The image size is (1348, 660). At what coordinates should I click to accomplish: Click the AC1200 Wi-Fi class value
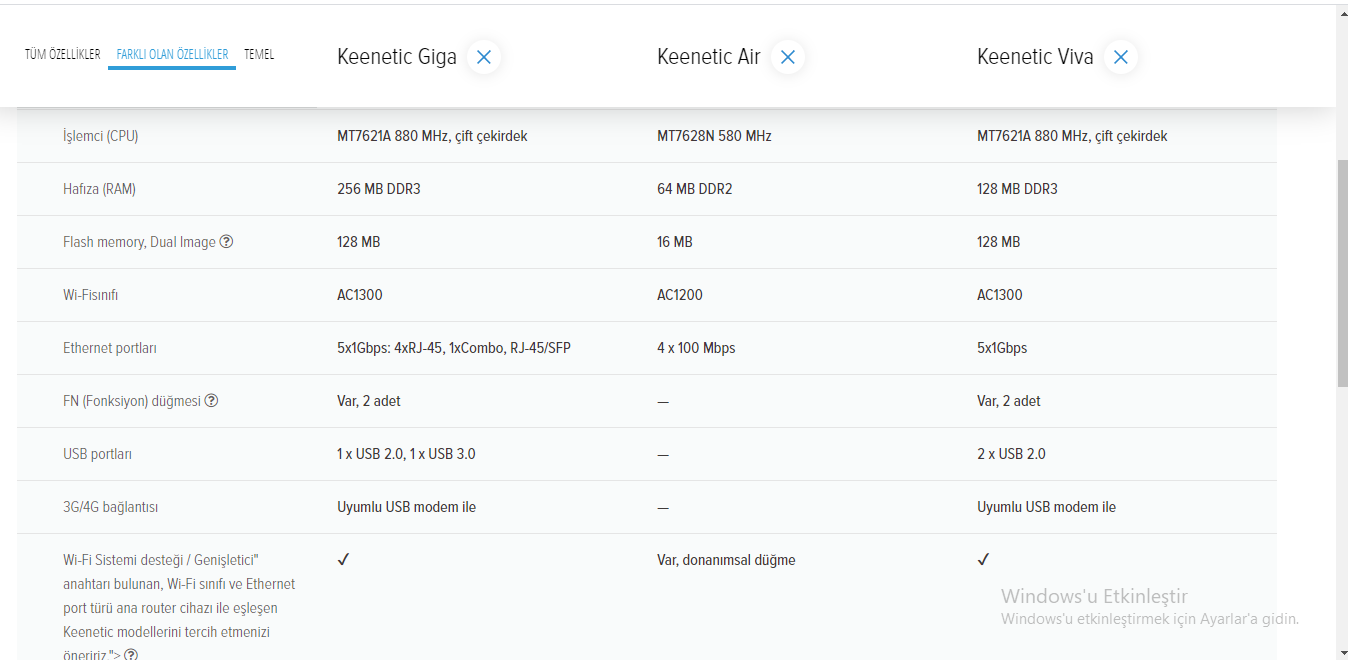(680, 295)
